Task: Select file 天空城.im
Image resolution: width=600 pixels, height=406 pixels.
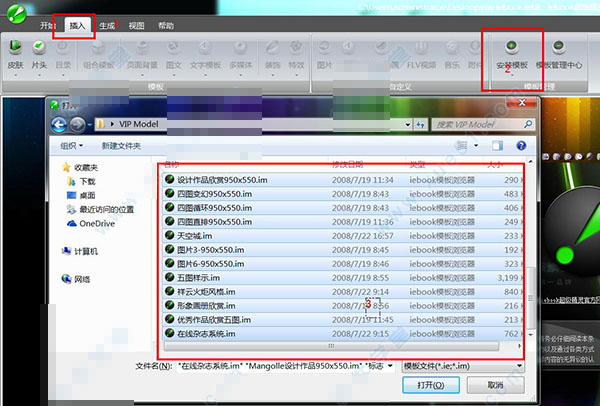Action: (x=200, y=235)
